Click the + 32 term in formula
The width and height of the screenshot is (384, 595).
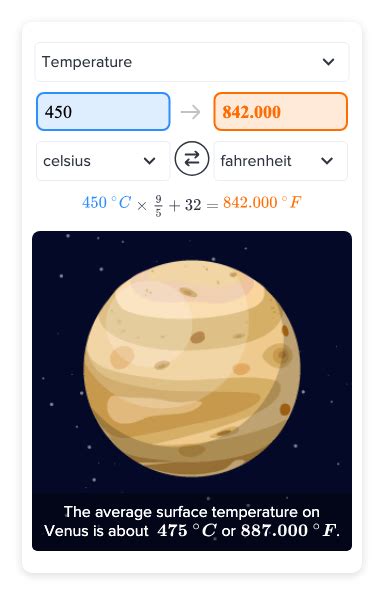click(185, 205)
